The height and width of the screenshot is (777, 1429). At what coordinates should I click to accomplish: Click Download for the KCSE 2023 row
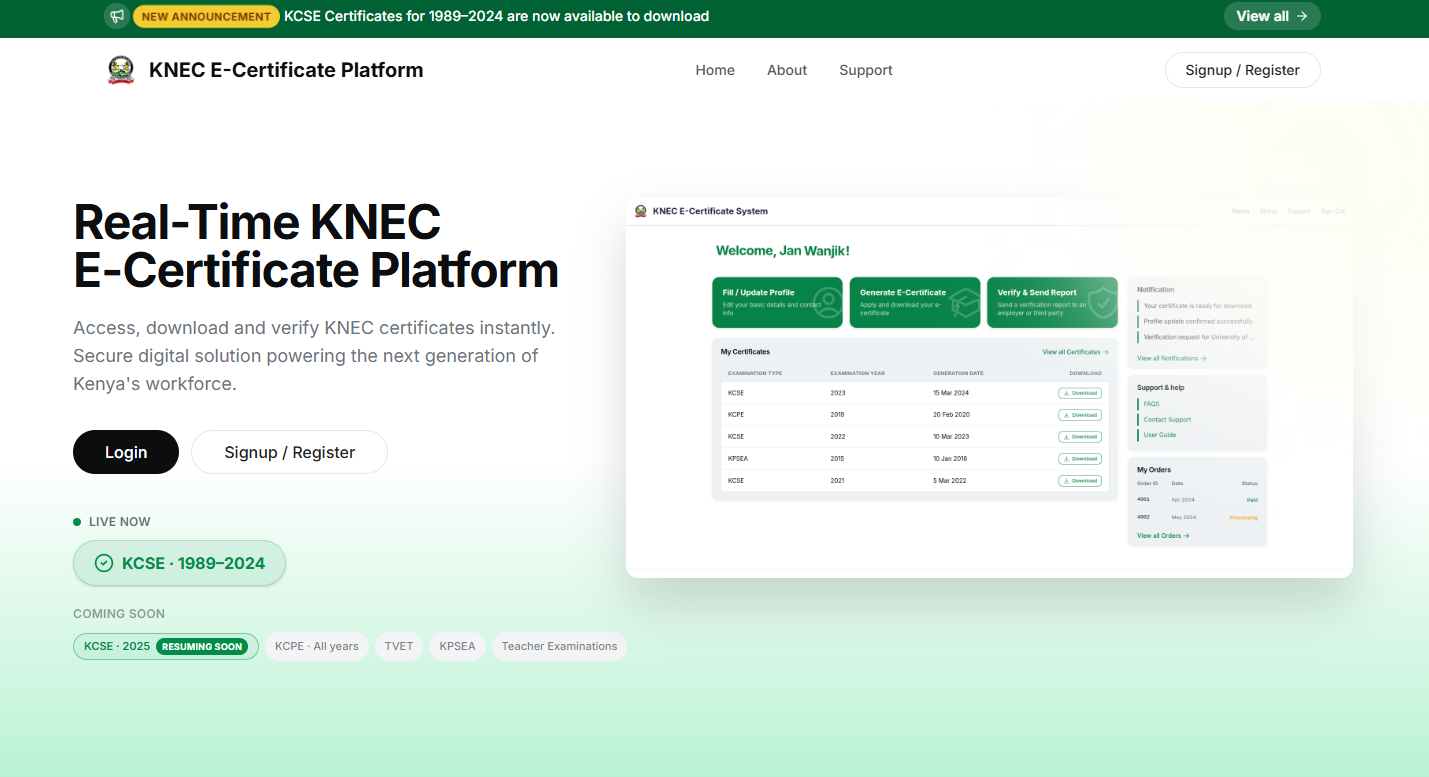[1080, 393]
